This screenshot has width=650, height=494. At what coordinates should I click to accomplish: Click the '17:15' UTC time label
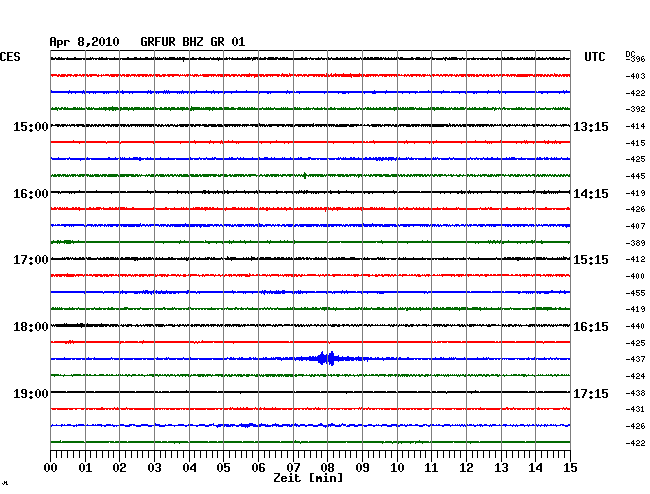click(x=591, y=393)
